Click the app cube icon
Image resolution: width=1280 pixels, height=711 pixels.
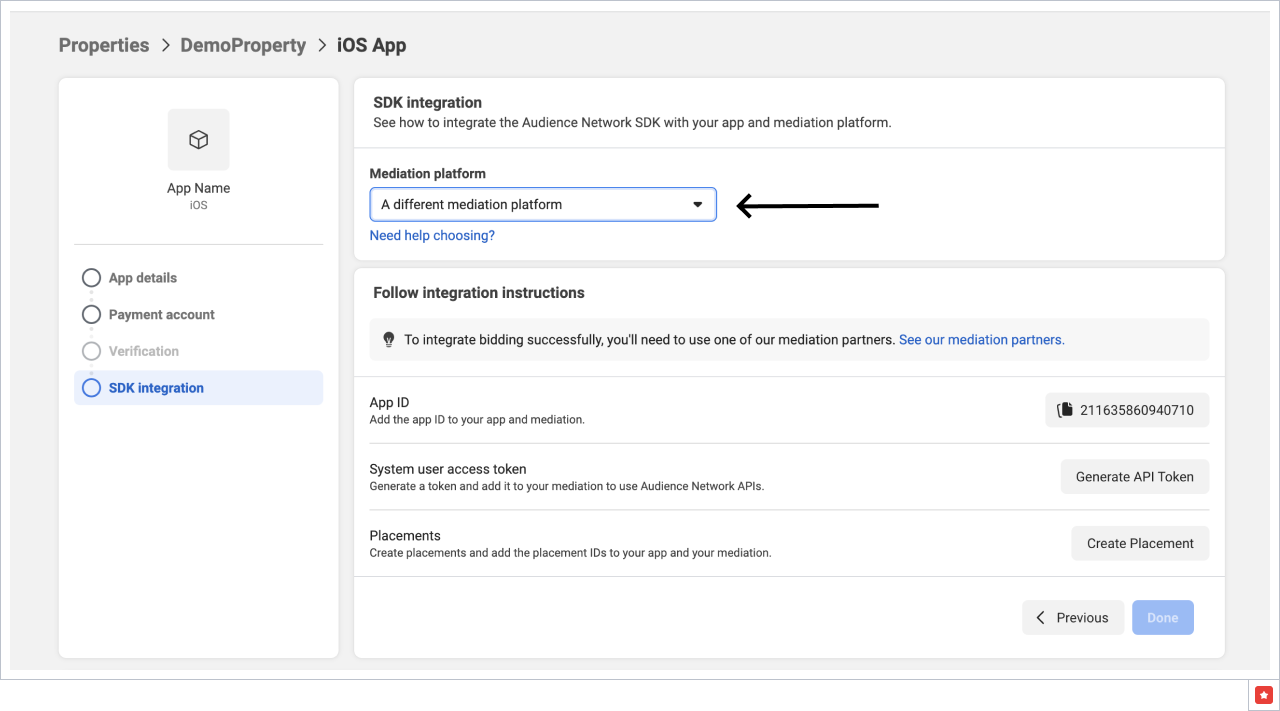click(x=198, y=140)
